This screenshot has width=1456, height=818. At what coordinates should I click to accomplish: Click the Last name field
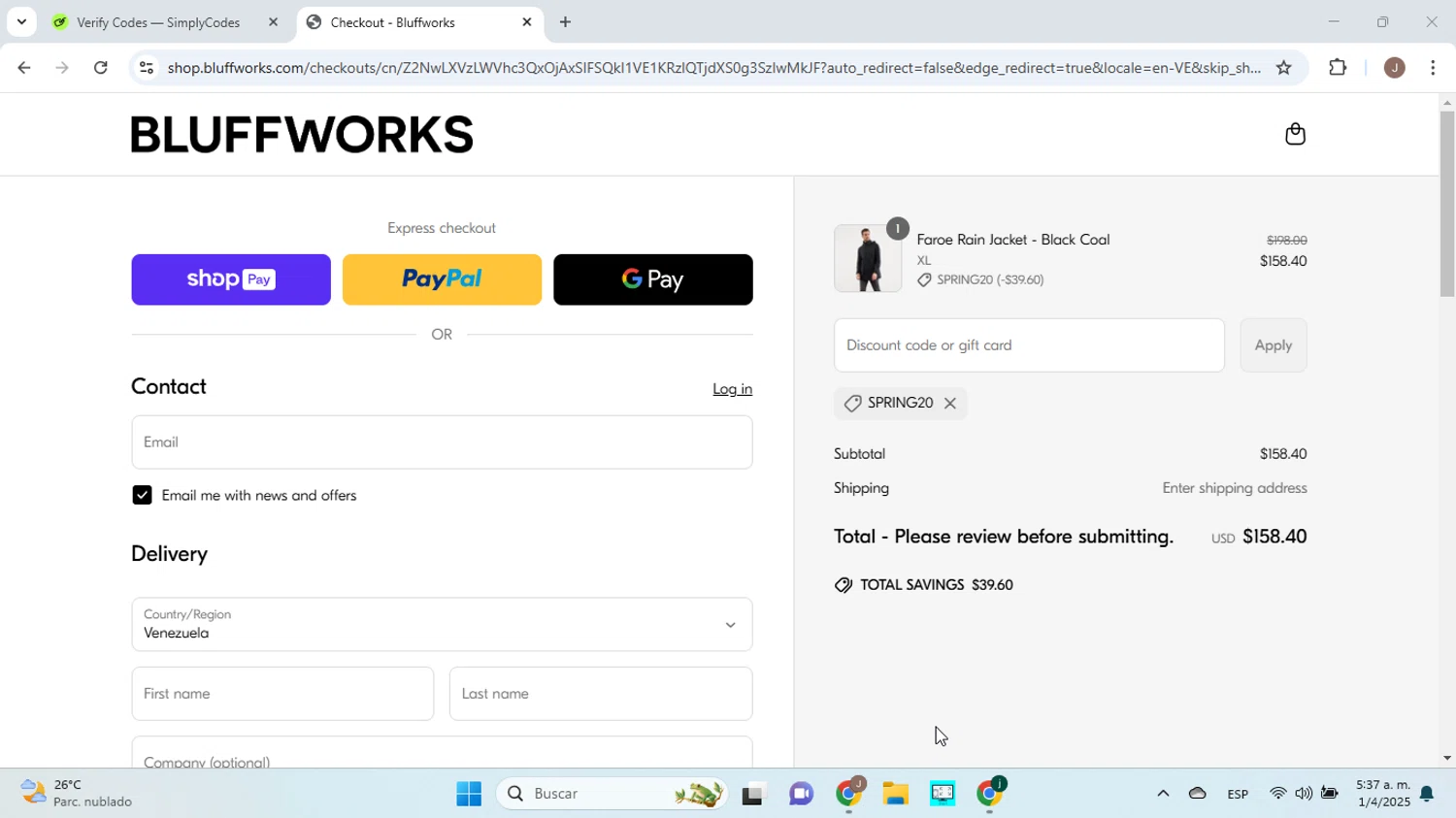601,694
